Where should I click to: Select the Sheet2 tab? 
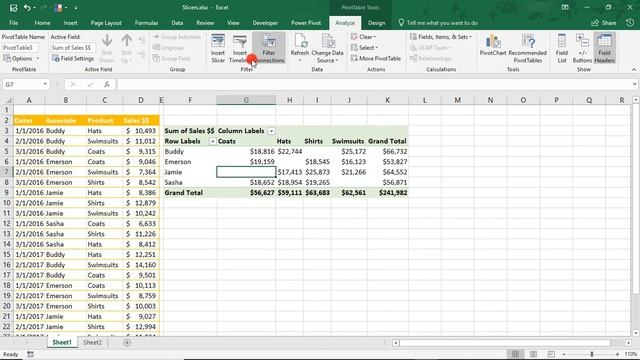93,342
